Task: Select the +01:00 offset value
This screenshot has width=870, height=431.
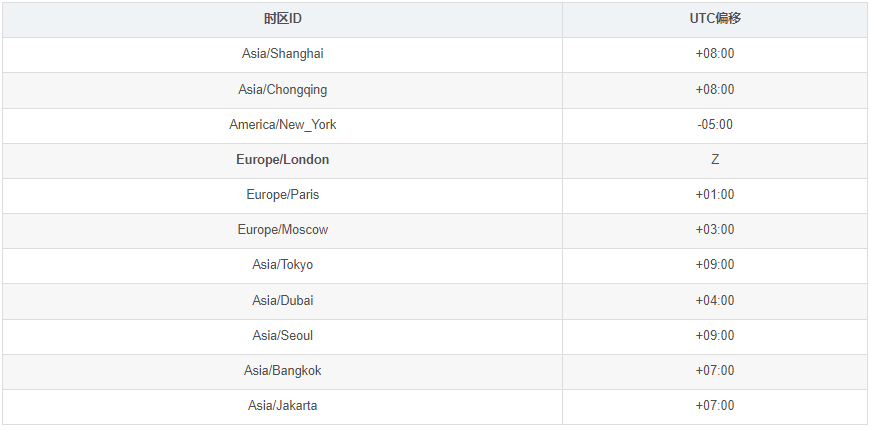Action: (715, 195)
